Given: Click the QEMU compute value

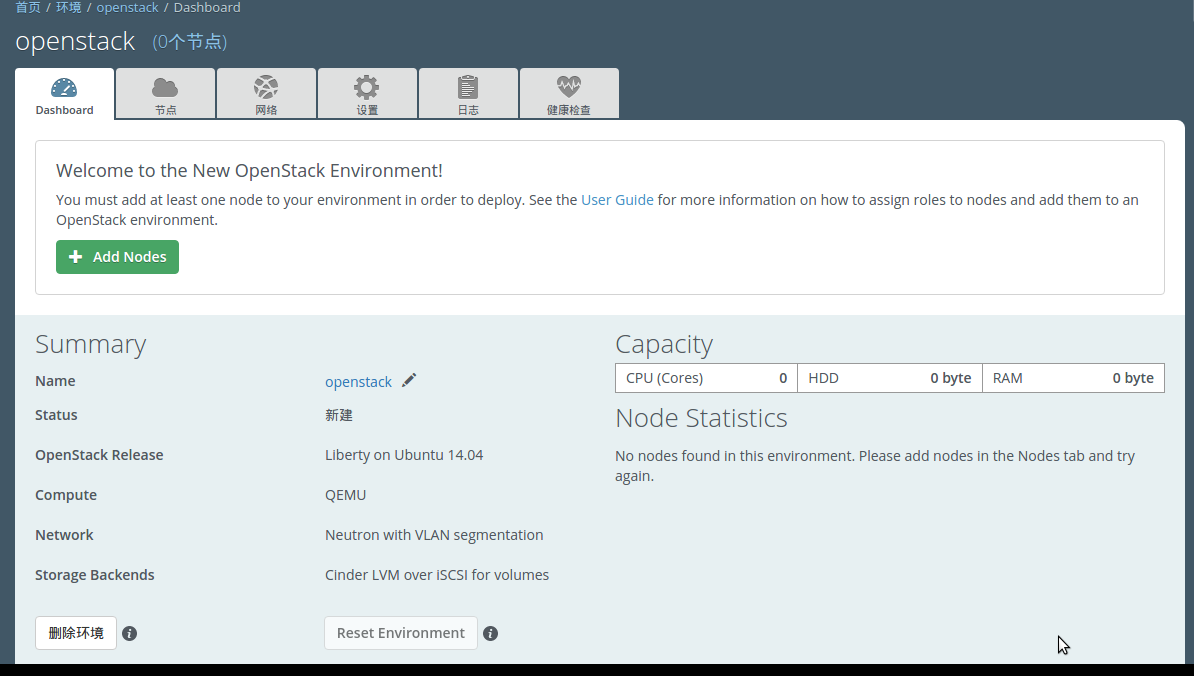Looking at the screenshot, I should 346,495.
